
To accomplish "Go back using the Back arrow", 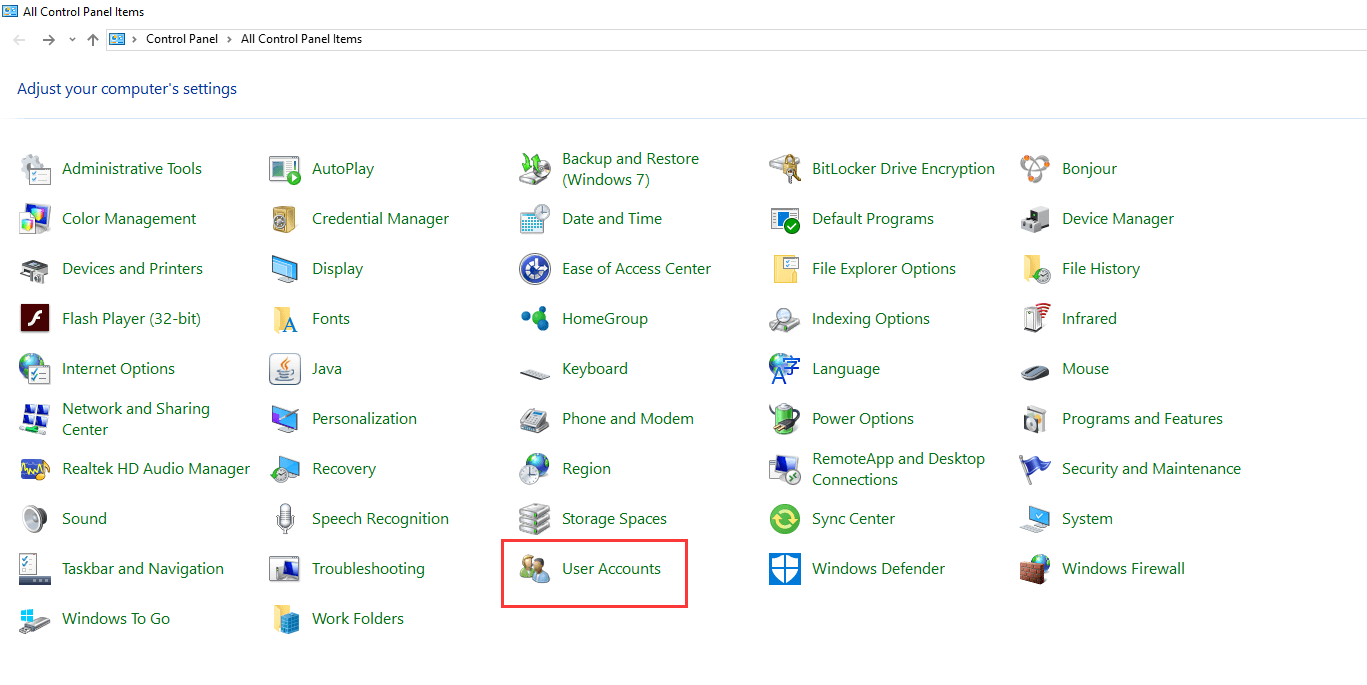I will 20,40.
